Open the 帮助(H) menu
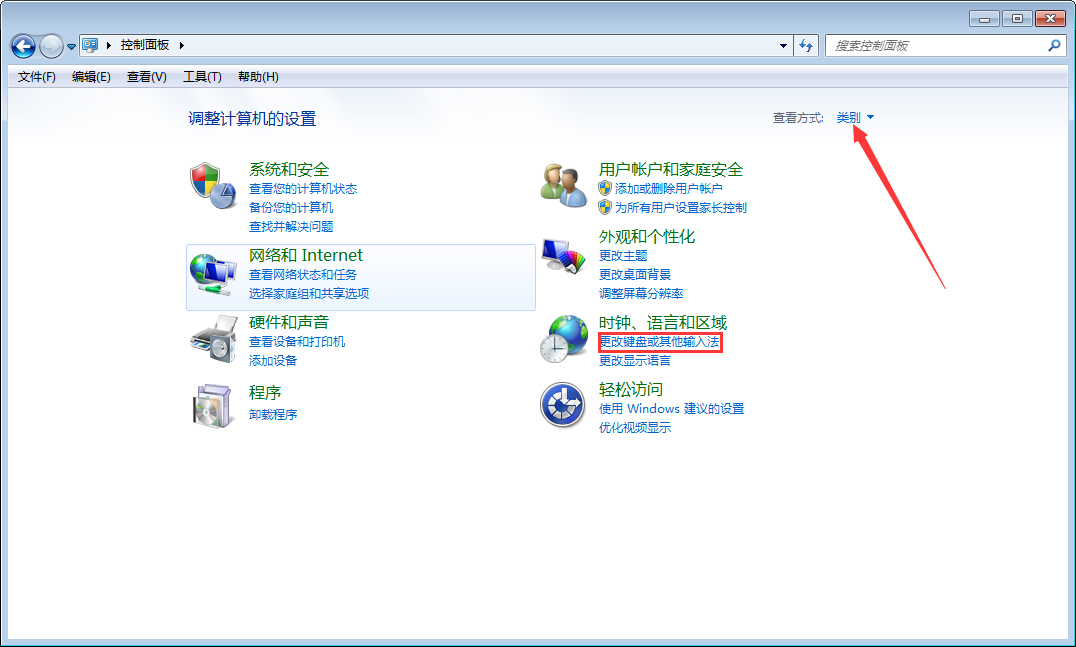The width and height of the screenshot is (1076, 647). click(257, 76)
